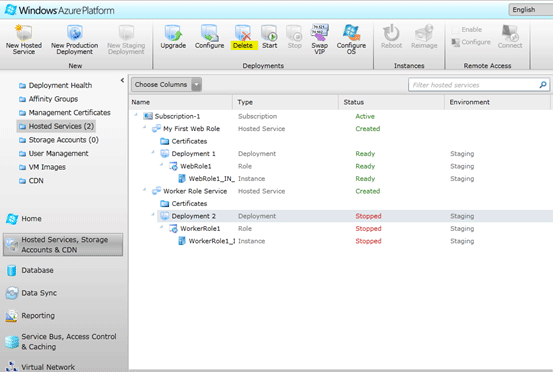Open VM Images in the sidebar
The width and height of the screenshot is (553, 372).
tap(42, 167)
